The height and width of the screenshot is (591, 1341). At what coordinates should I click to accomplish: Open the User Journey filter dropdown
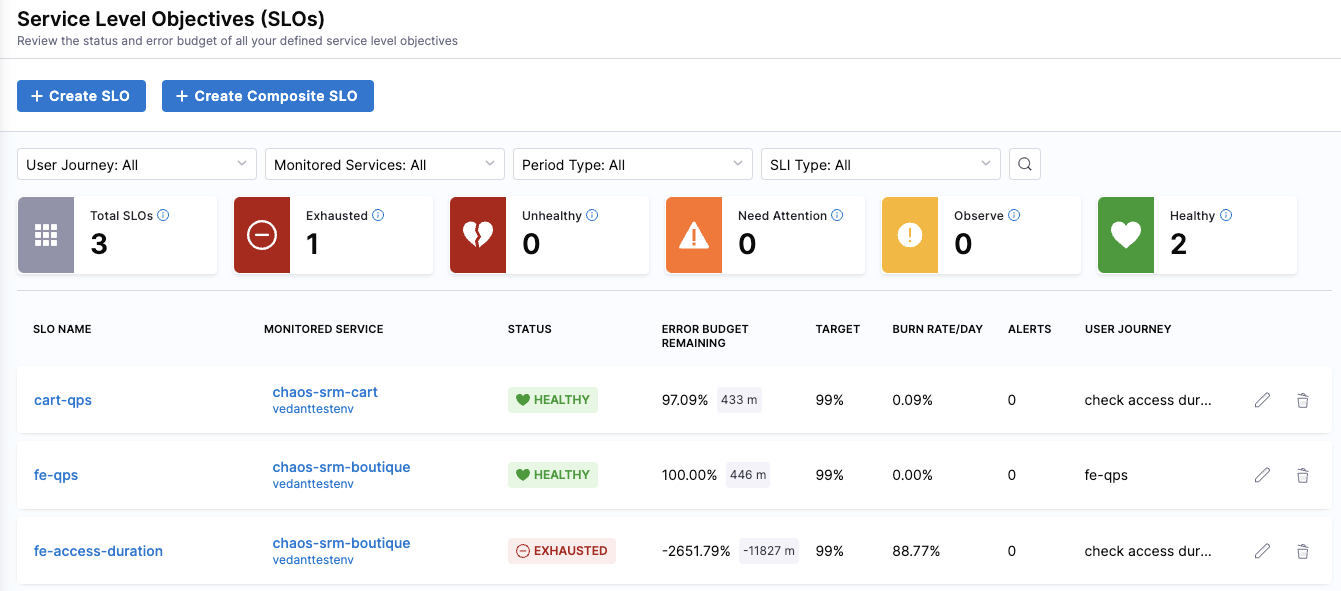pyautogui.click(x=136, y=163)
